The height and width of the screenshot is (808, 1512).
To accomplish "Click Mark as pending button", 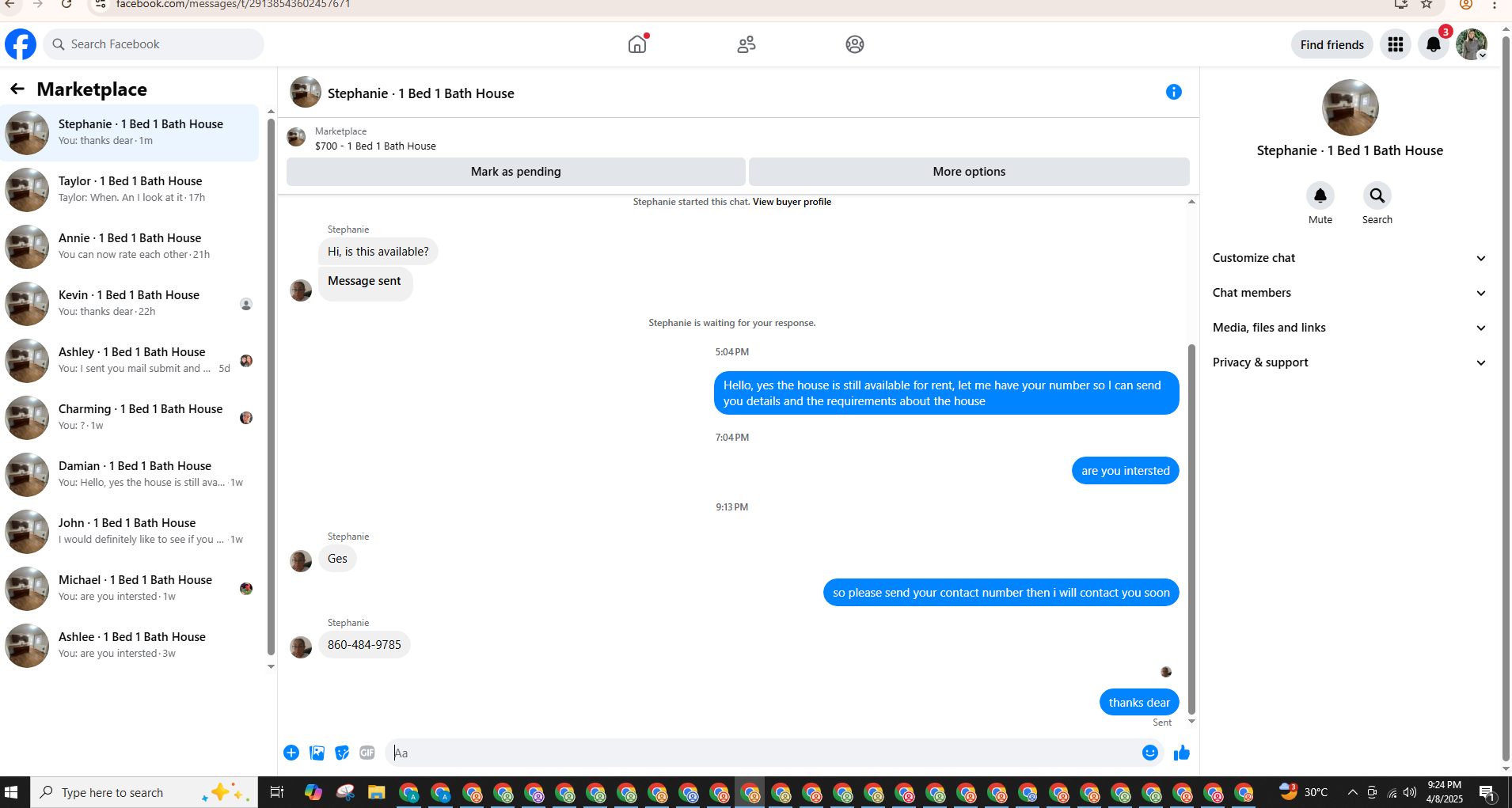I will pyautogui.click(x=516, y=172).
